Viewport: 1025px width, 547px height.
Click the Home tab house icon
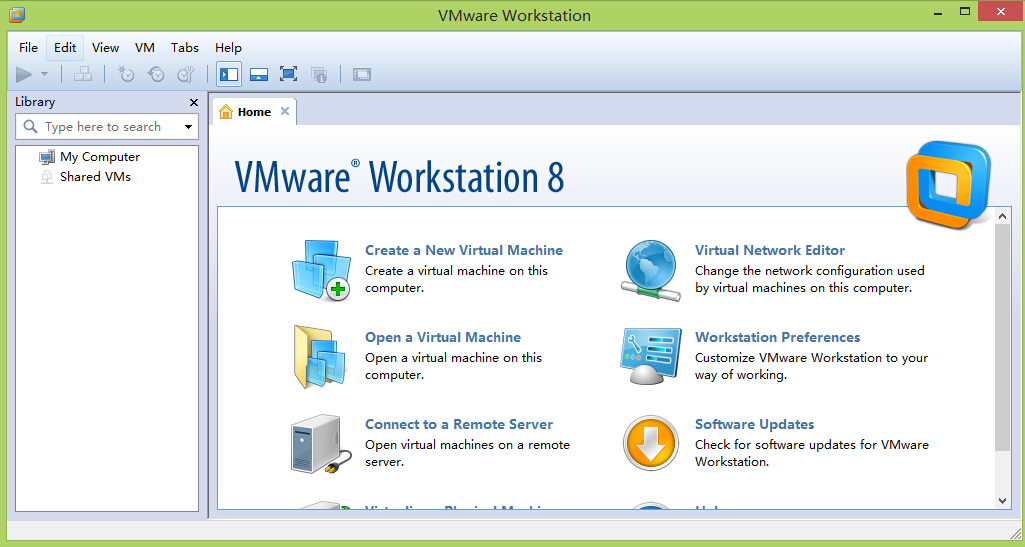coord(226,112)
